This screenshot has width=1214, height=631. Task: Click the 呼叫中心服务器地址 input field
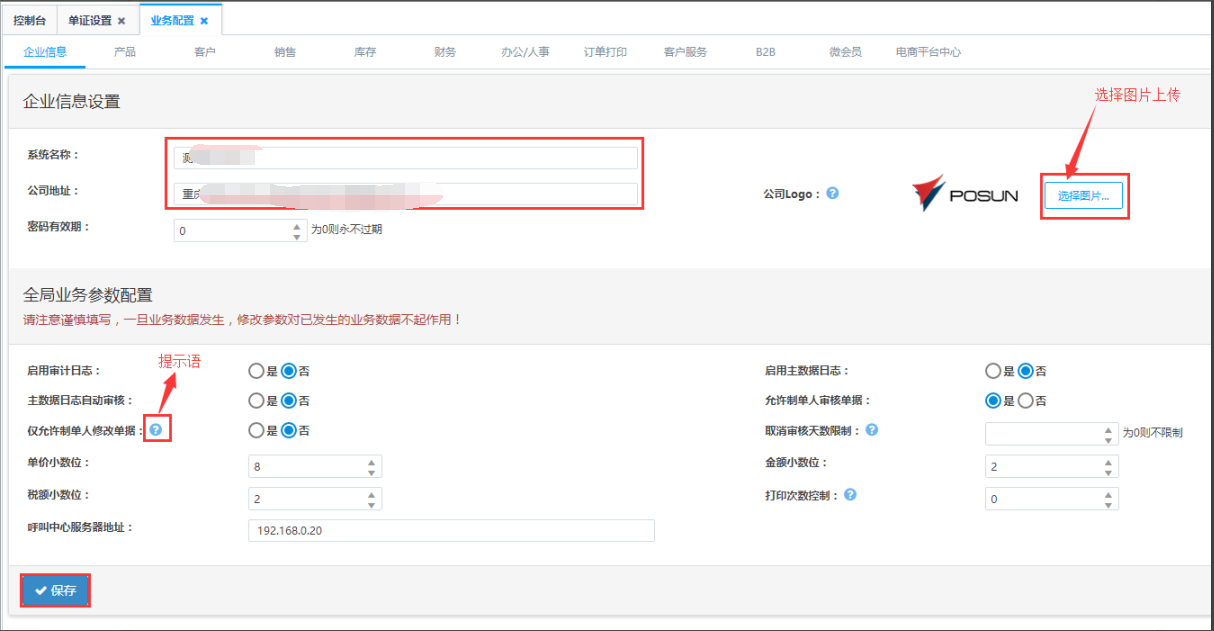point(451,531)
